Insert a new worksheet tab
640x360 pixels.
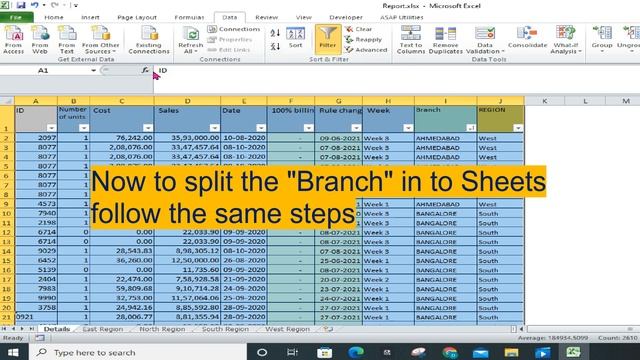pos(328,329)
